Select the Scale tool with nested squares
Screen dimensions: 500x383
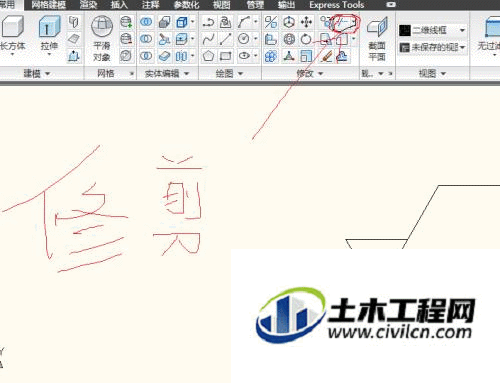click(x=306, y=56)
